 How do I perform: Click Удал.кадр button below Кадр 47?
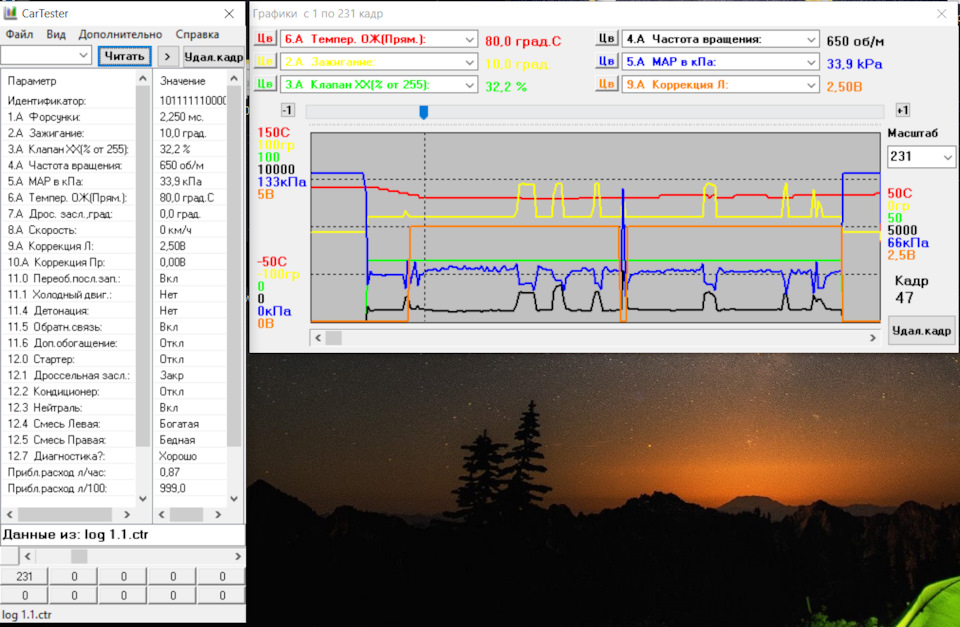click(921, 330)
